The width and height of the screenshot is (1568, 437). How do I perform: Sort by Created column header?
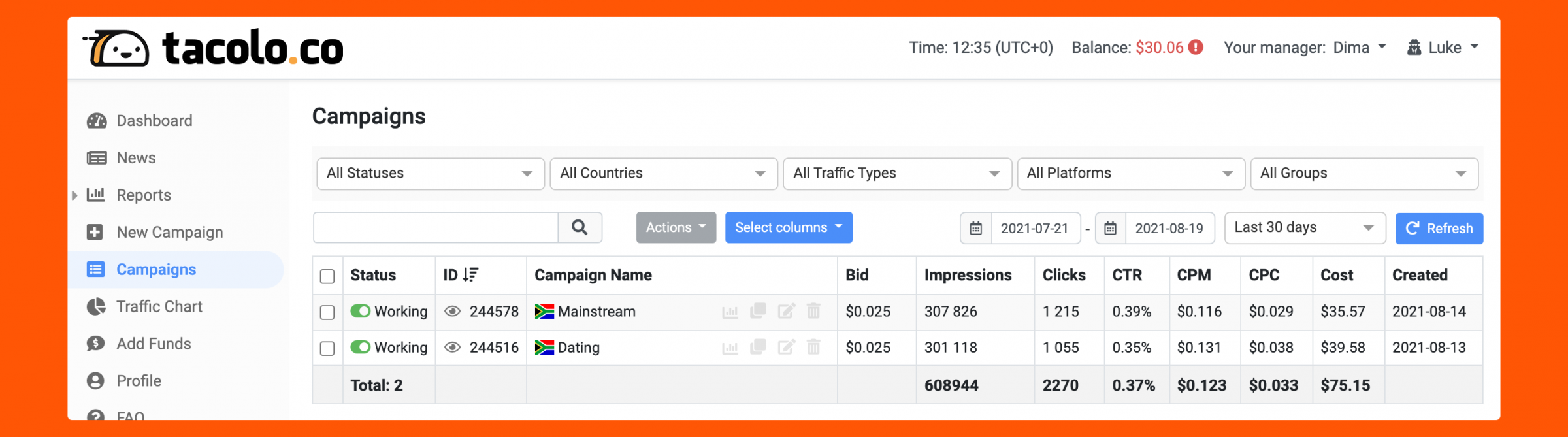1420,275
